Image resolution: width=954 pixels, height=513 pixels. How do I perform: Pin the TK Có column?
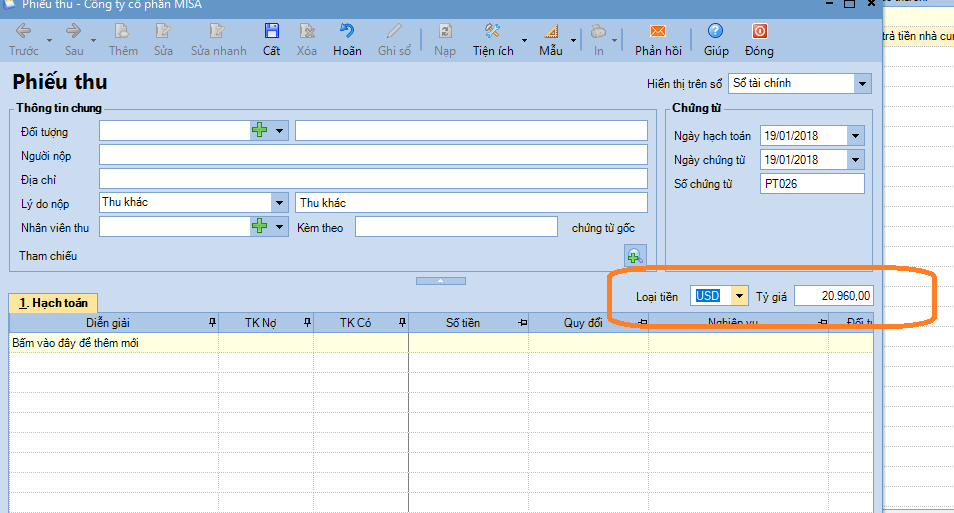coord(402,323)
